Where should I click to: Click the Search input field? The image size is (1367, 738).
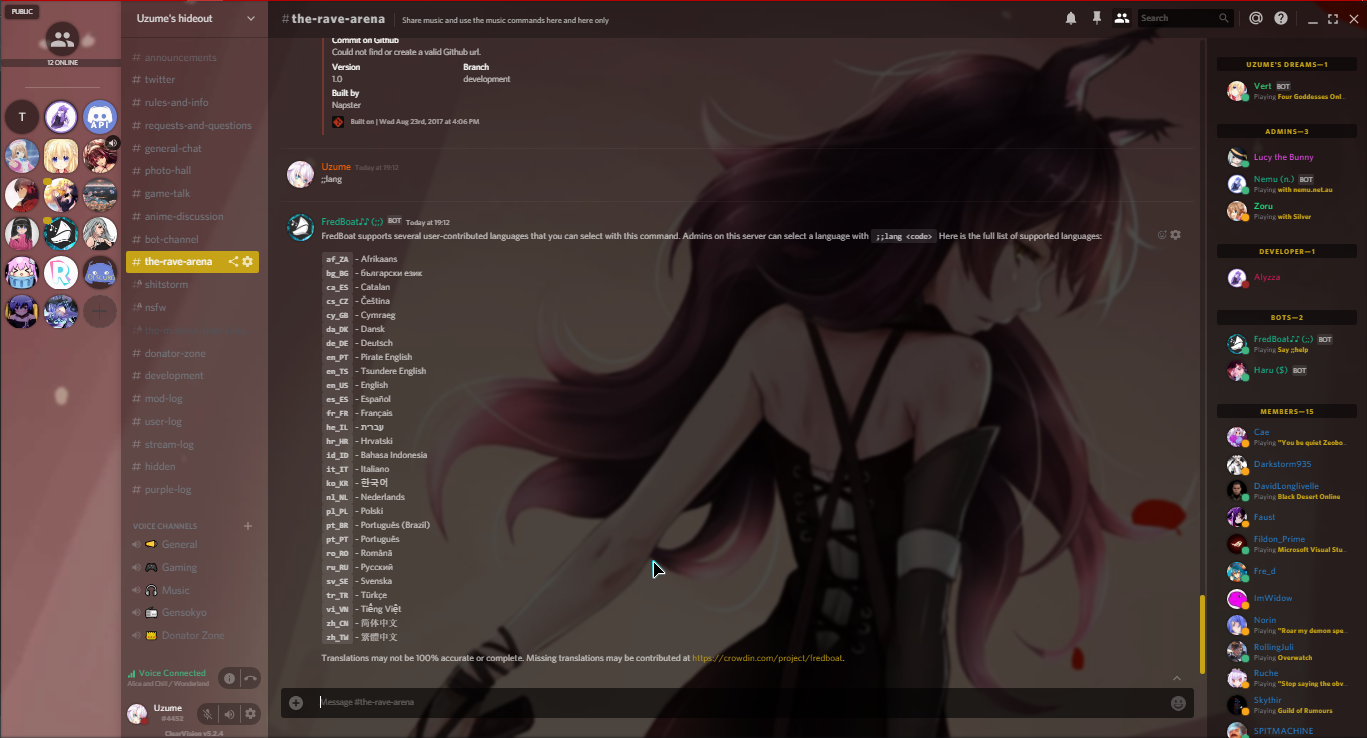pos(1178,18)
